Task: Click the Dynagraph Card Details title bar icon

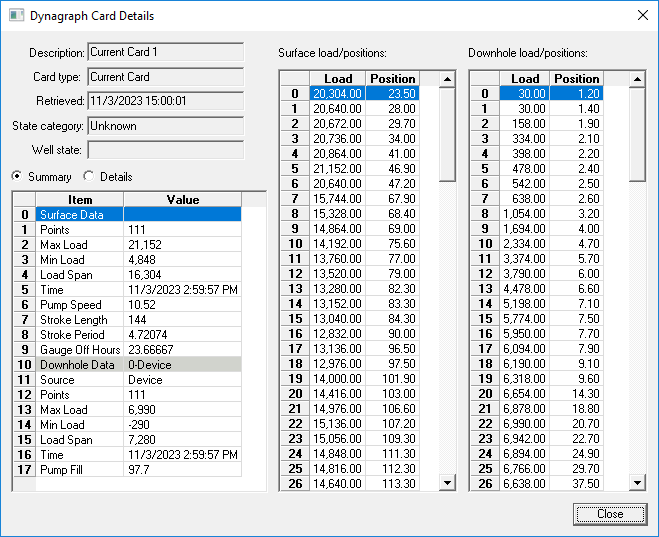Action: (16, 16)
